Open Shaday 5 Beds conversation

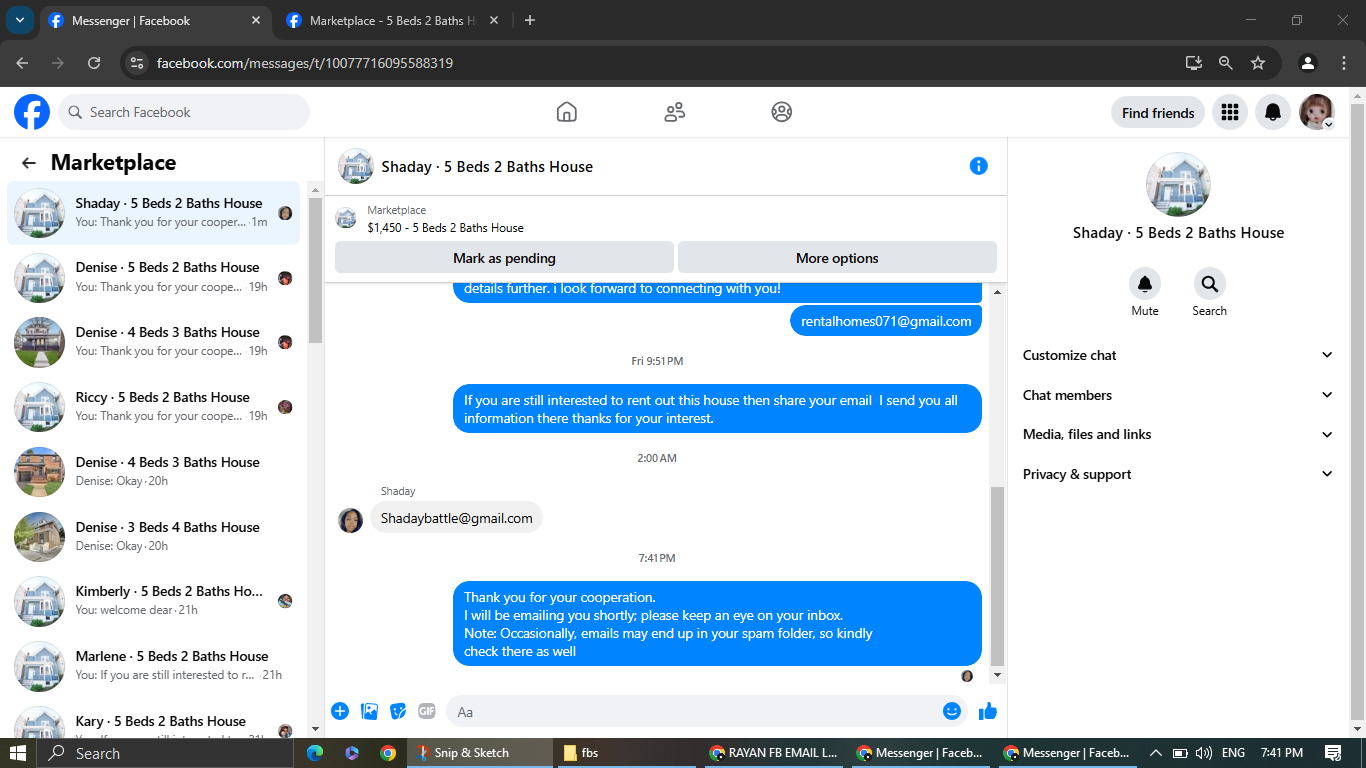[x=153, y=212]
